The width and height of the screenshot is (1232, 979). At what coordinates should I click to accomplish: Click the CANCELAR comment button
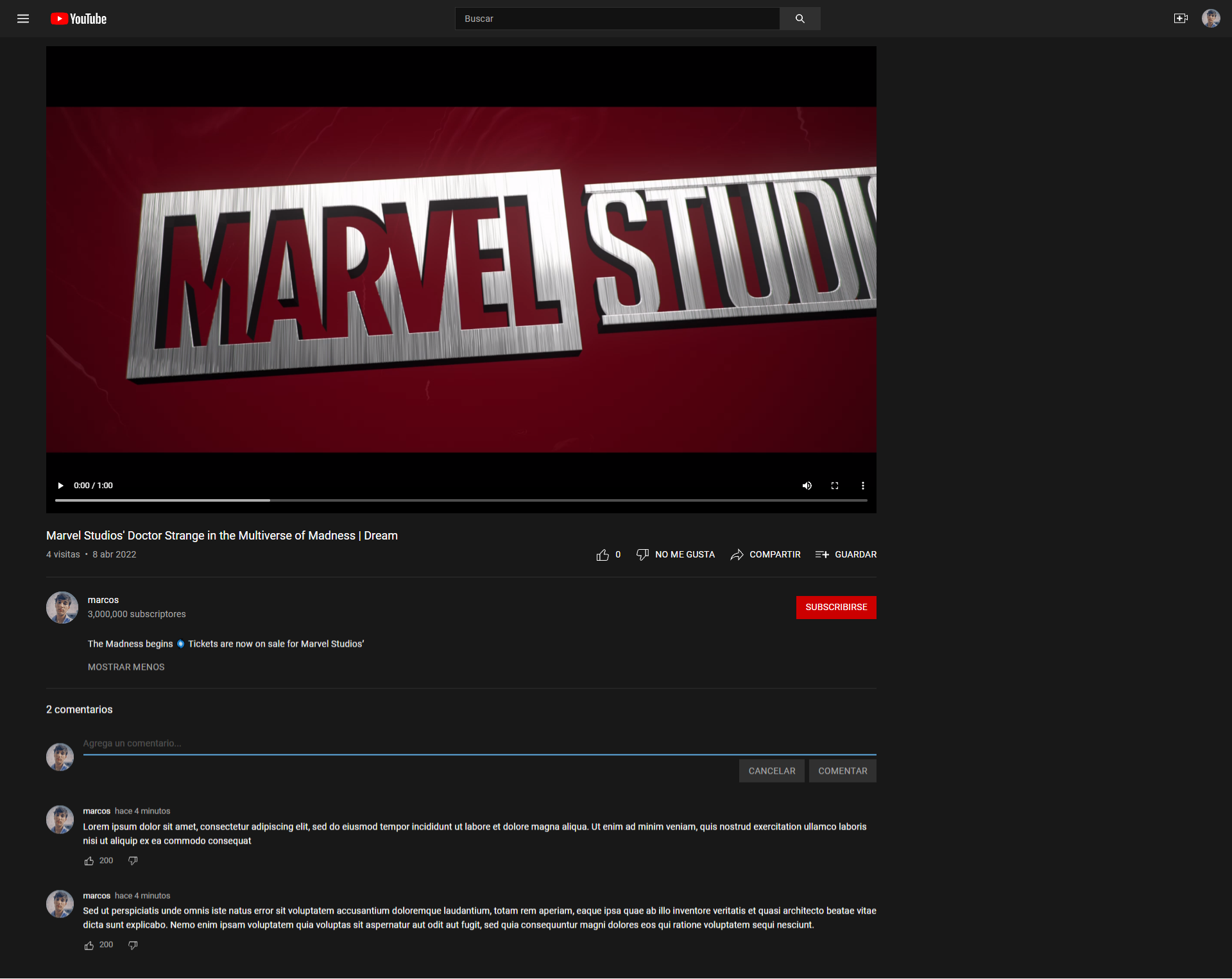772,771
